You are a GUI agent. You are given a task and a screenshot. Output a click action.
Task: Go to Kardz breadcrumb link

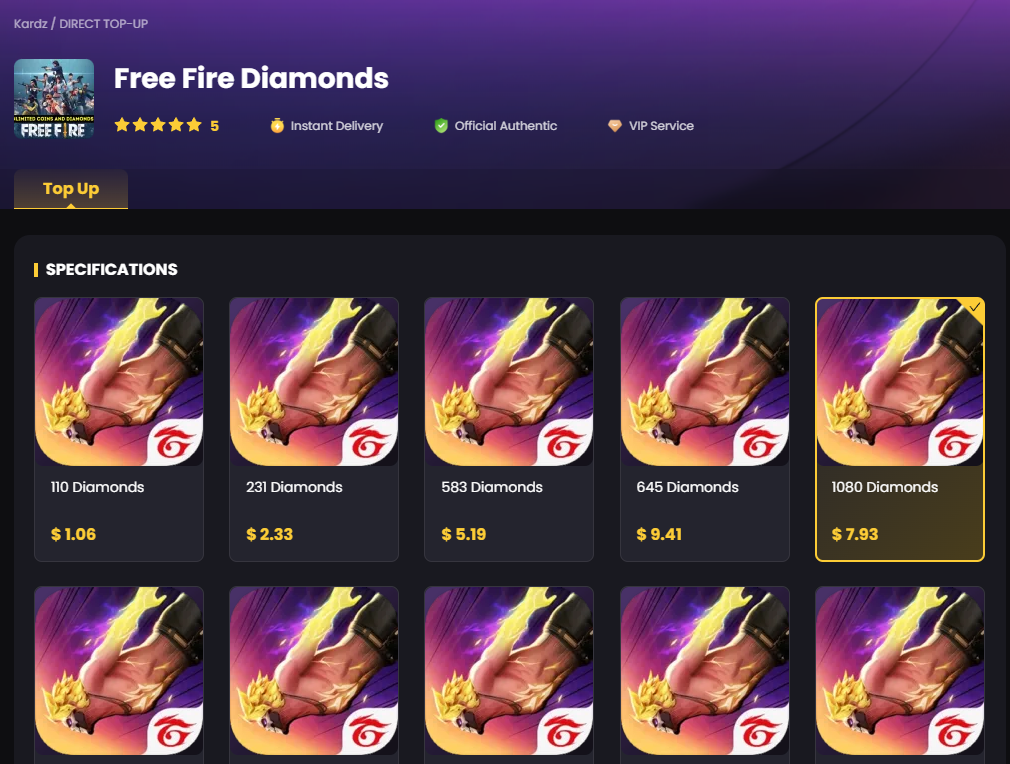tap(31, 24)
